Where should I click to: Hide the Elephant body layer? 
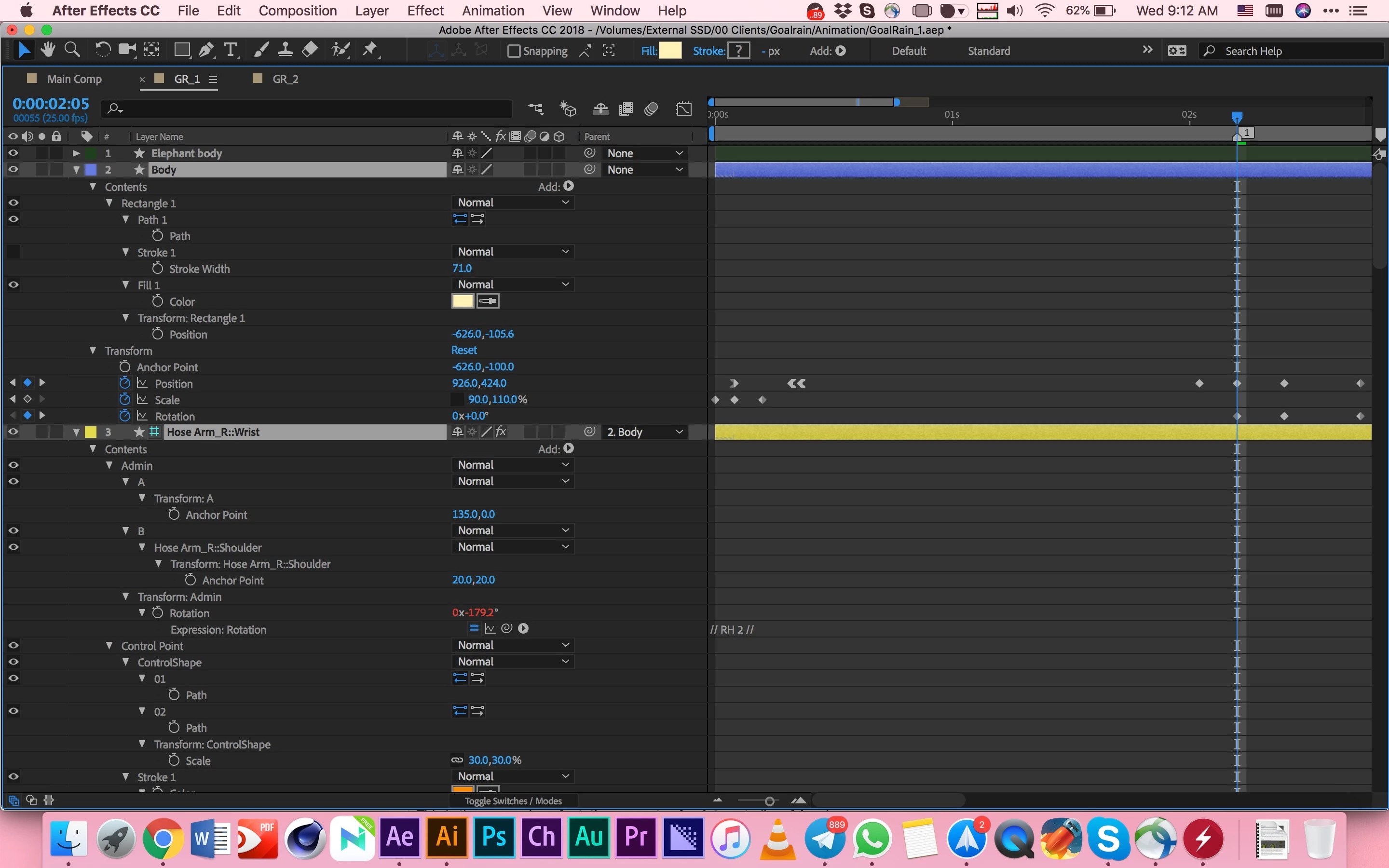[x=13, y=153]
